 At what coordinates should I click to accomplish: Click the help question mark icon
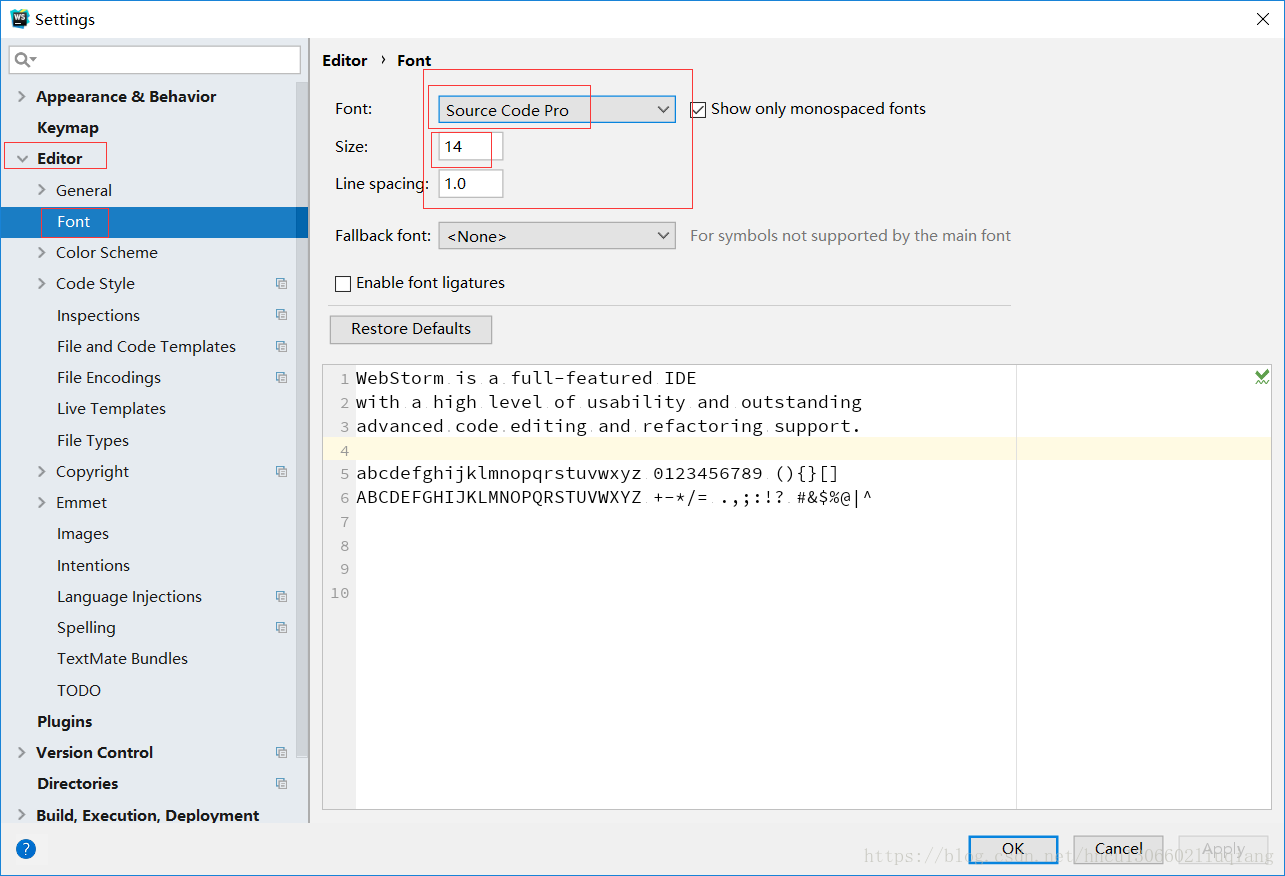point(27,849)
